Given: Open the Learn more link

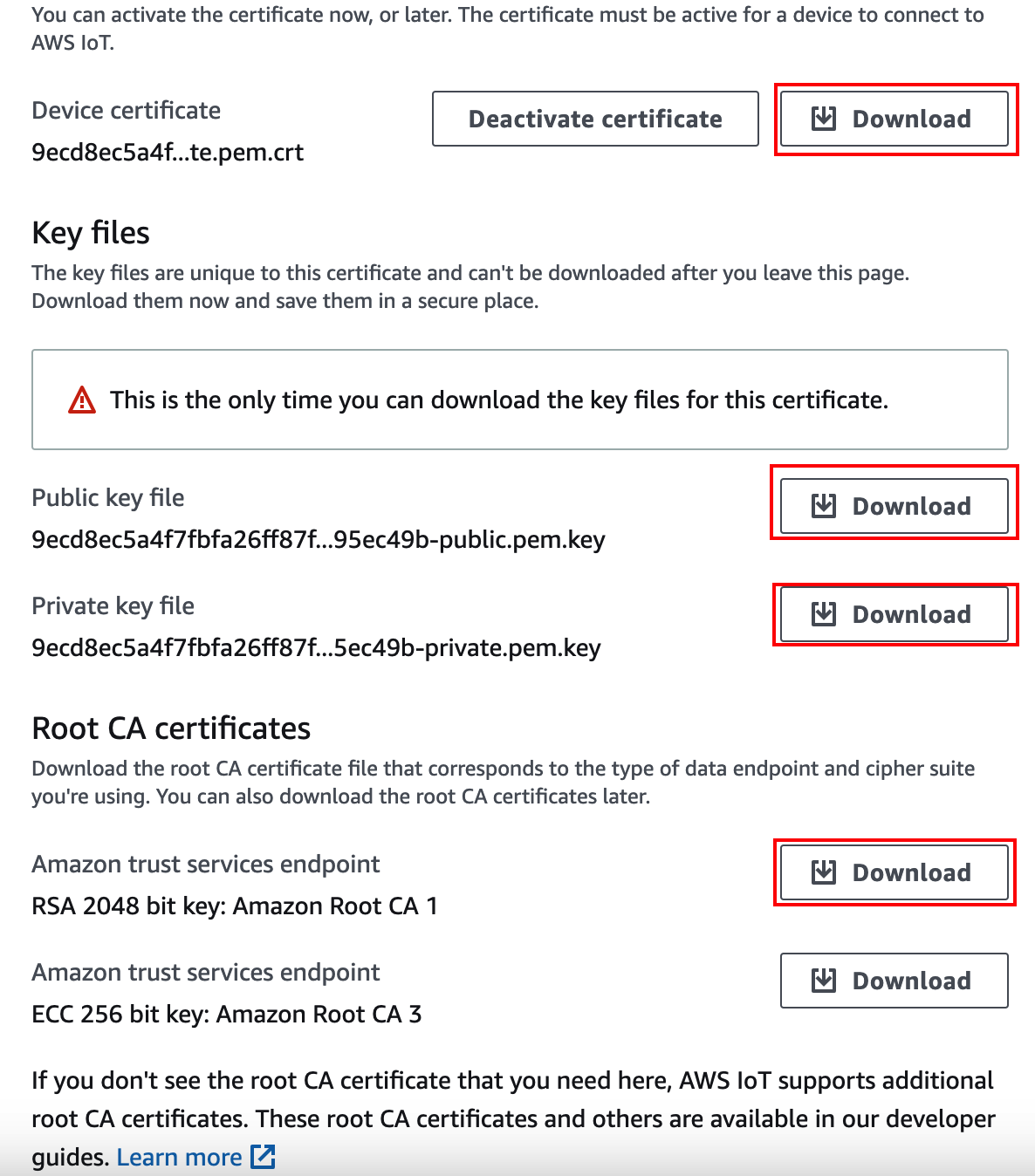Looking at the screenshot, I should point(179,1157).
